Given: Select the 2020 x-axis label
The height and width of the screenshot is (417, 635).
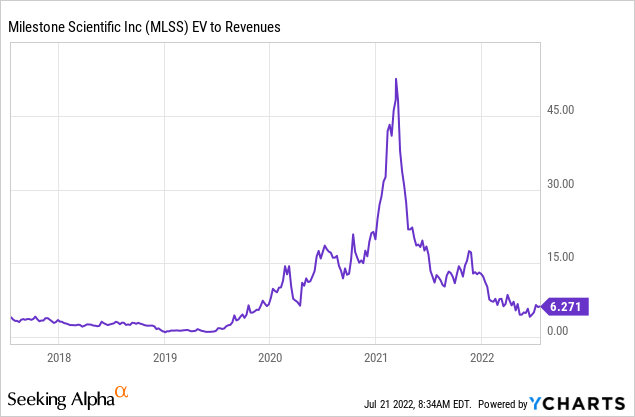Looking at the screenshot, I should [270, 358].
